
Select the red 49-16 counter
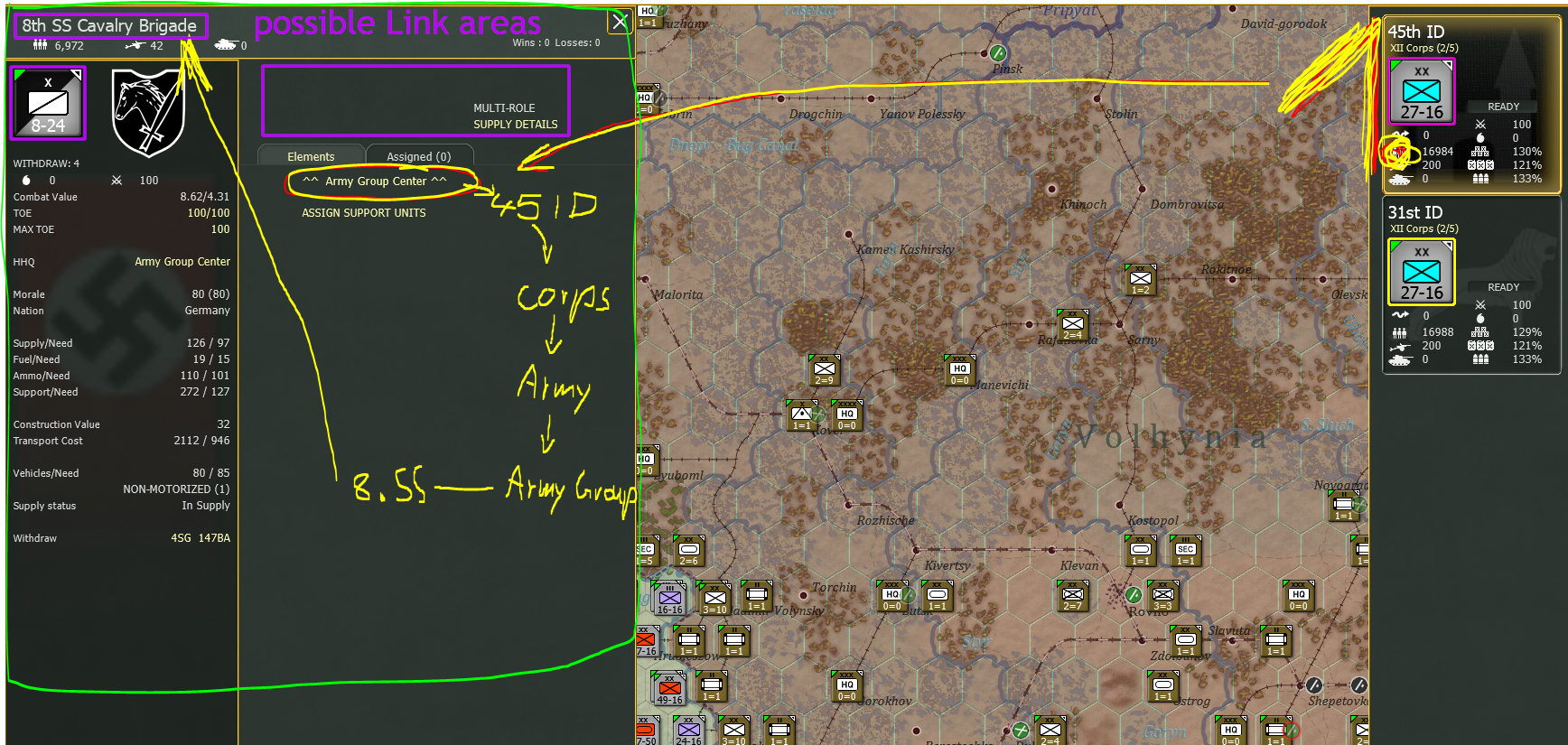(670, 689)
